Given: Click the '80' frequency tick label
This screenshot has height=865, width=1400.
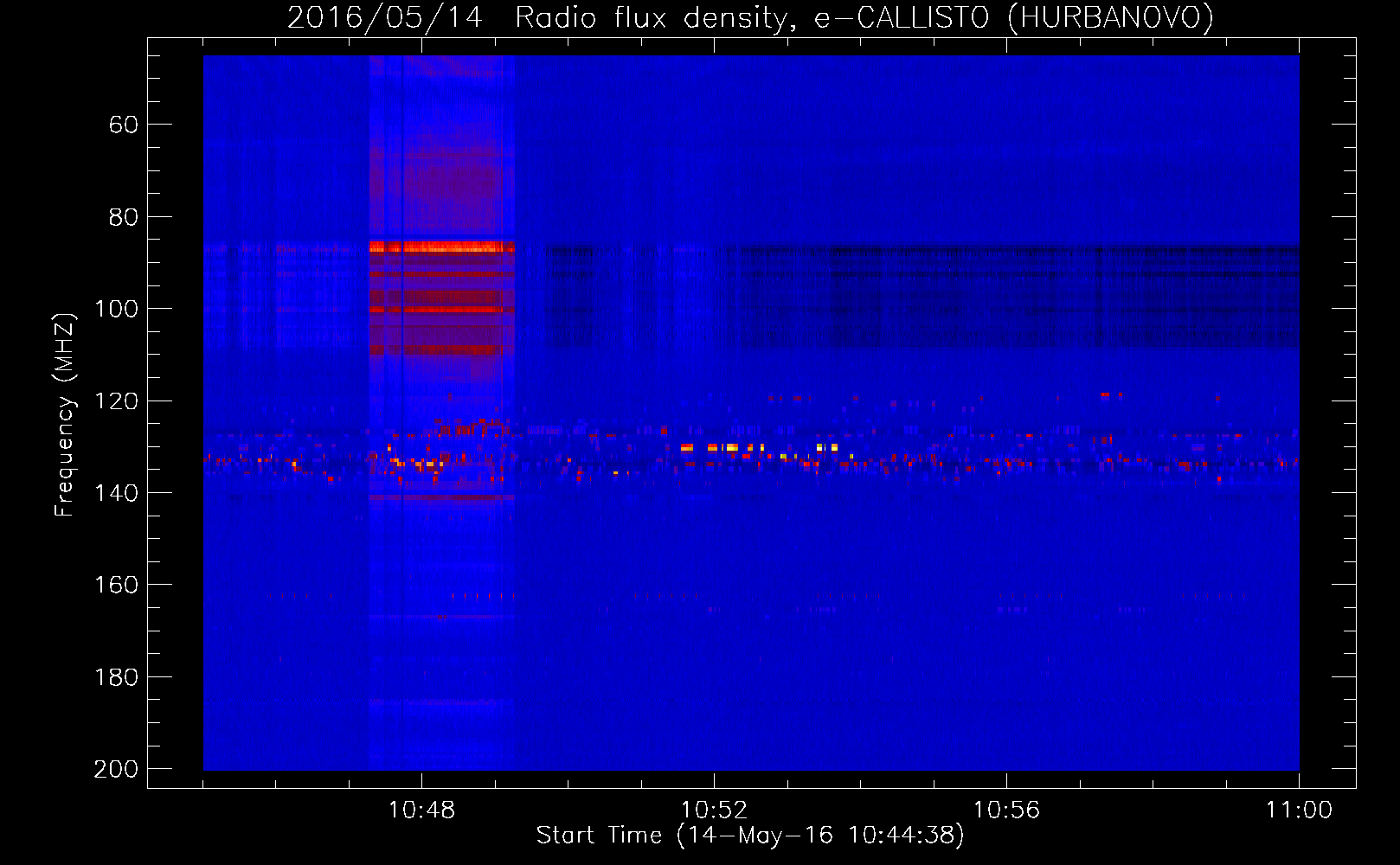Looking at the screenshot, I should tap(124, 217).
